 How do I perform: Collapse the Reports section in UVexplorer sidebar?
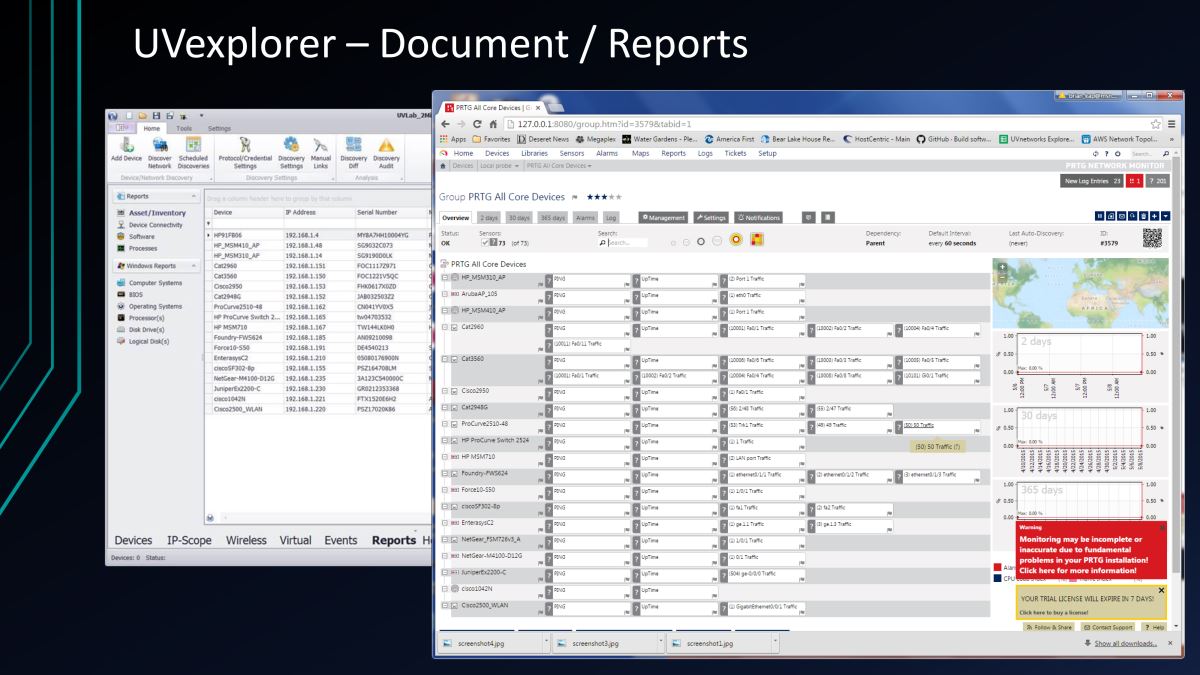coord(193,196)
